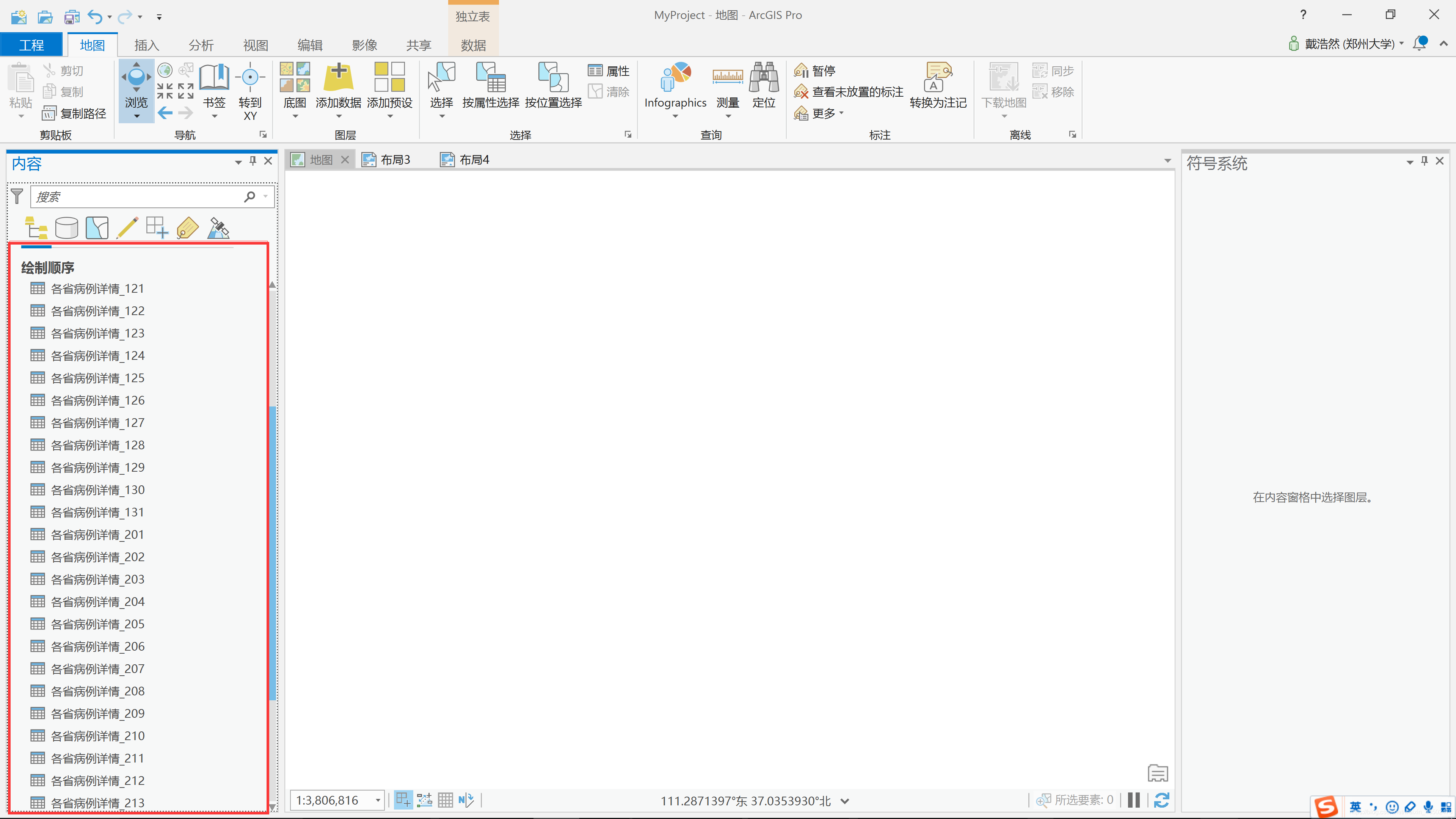This screenshot has height=819, width=1456.
Task: Open coordinate display format dropdown arrow
Action: pos(845,801)
